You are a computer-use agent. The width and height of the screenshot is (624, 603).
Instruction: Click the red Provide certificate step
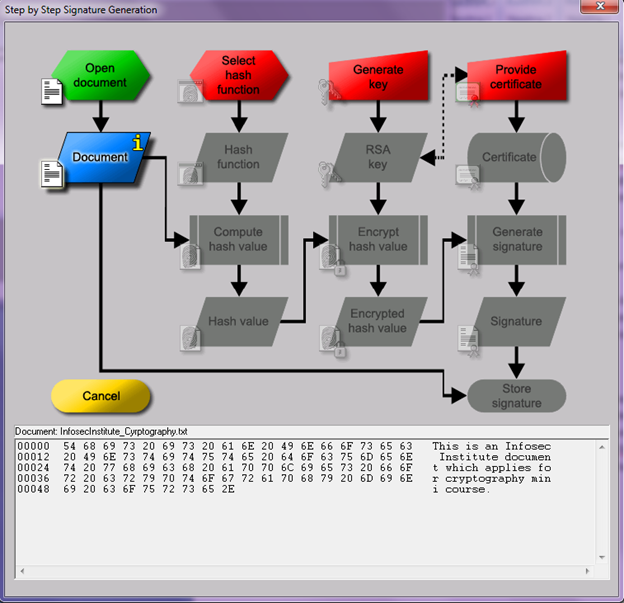517,77
